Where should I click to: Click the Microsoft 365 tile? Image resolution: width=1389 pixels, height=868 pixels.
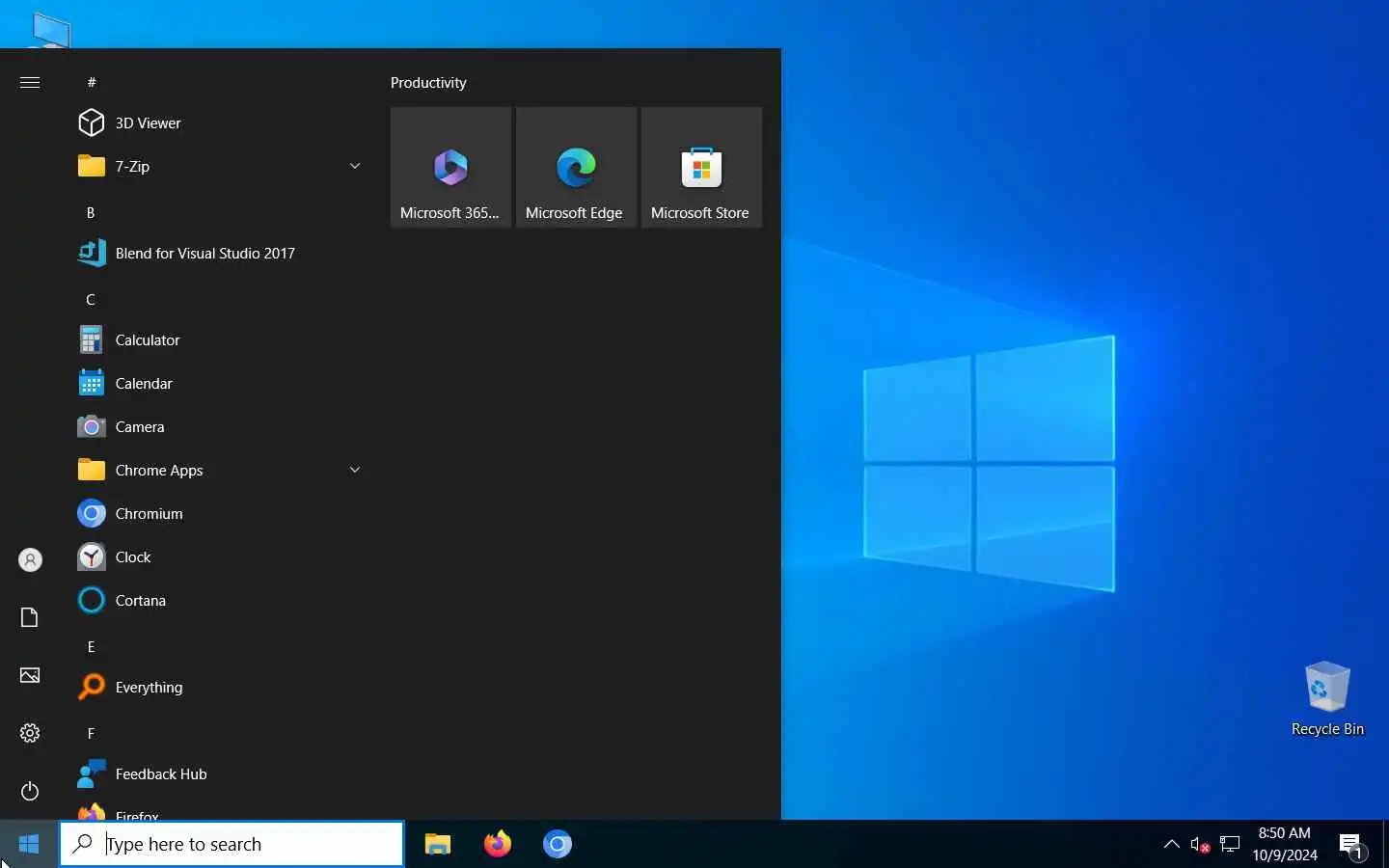[x=450, y=167]
